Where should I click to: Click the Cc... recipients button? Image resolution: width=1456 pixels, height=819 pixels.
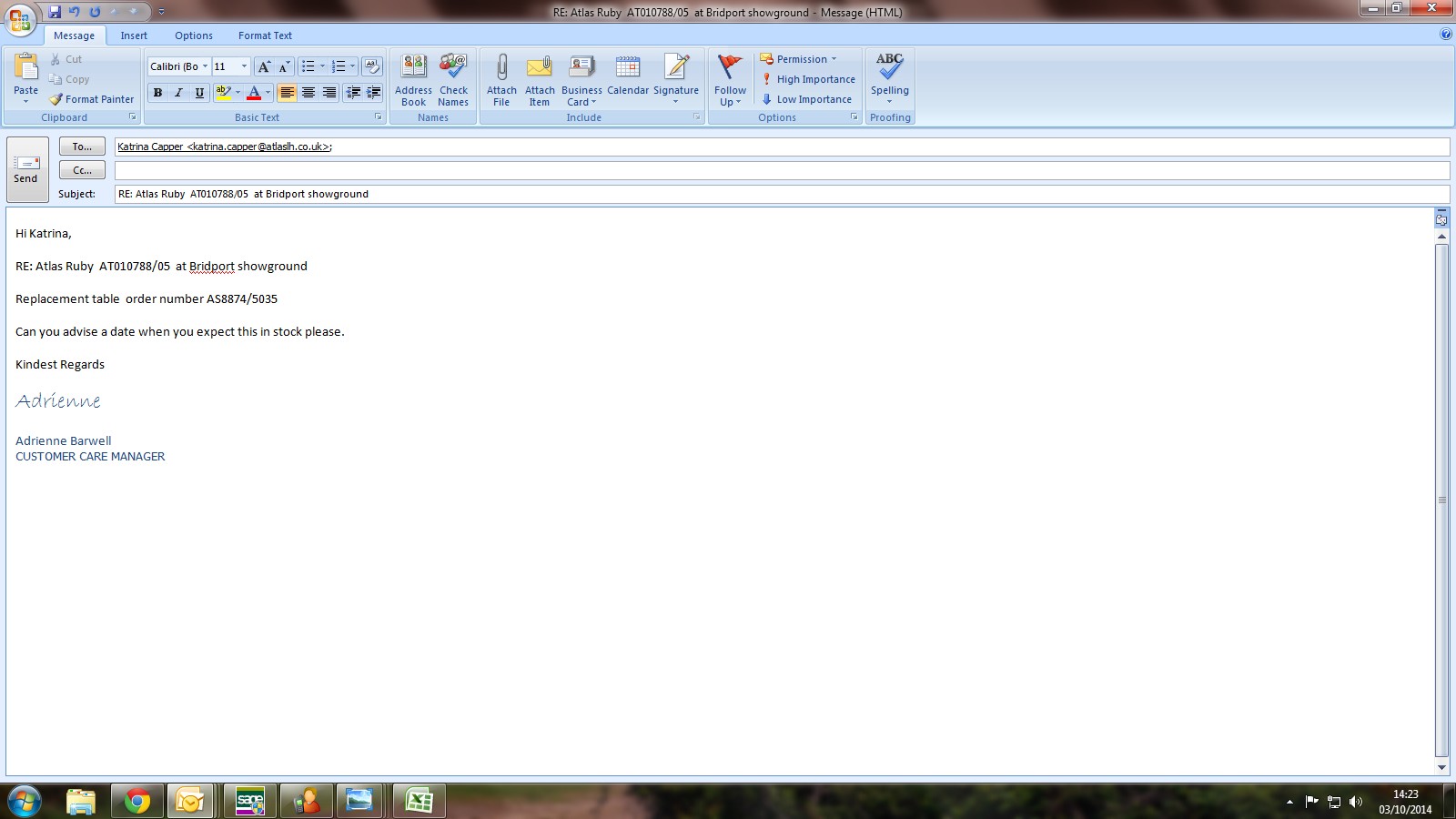coord(82,170)
